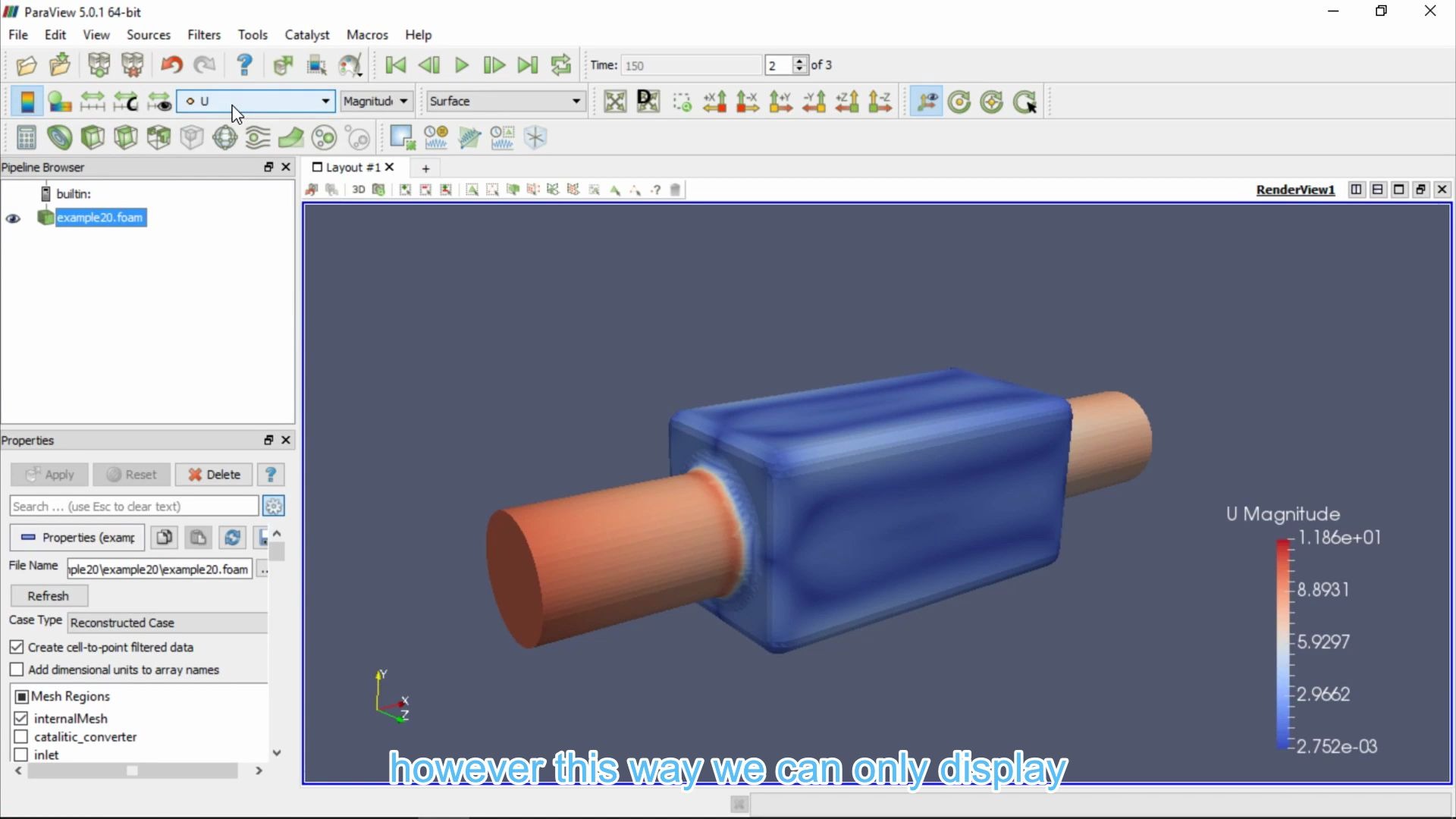
Task: Click the Reset Camera icon
Action: pos(615,102)
